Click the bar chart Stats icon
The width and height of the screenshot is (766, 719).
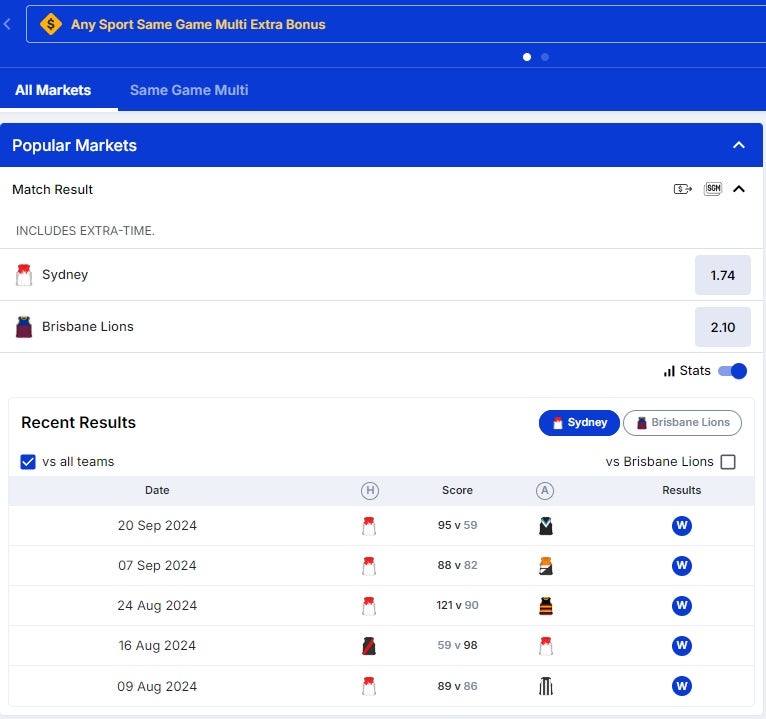(x=669, y=371)
